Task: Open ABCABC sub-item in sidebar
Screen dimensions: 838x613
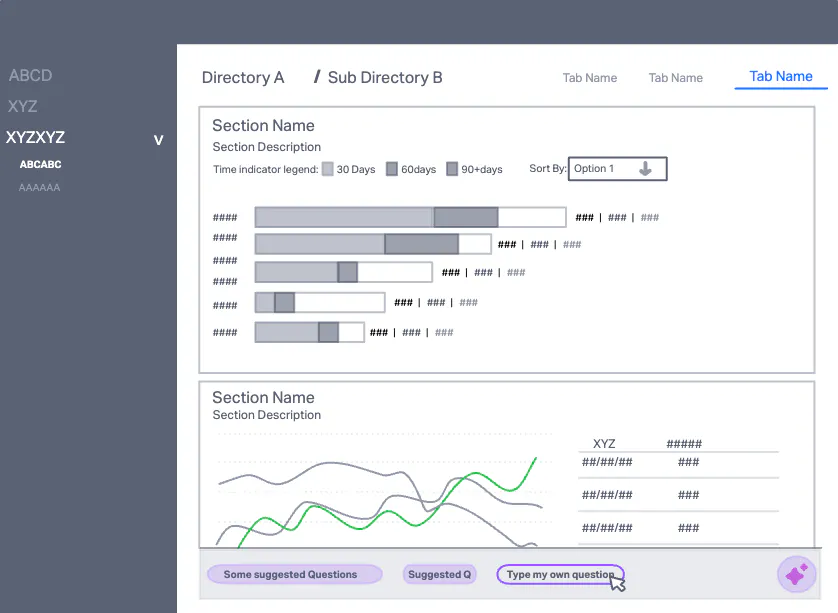Action: click(x=41, y=165)
